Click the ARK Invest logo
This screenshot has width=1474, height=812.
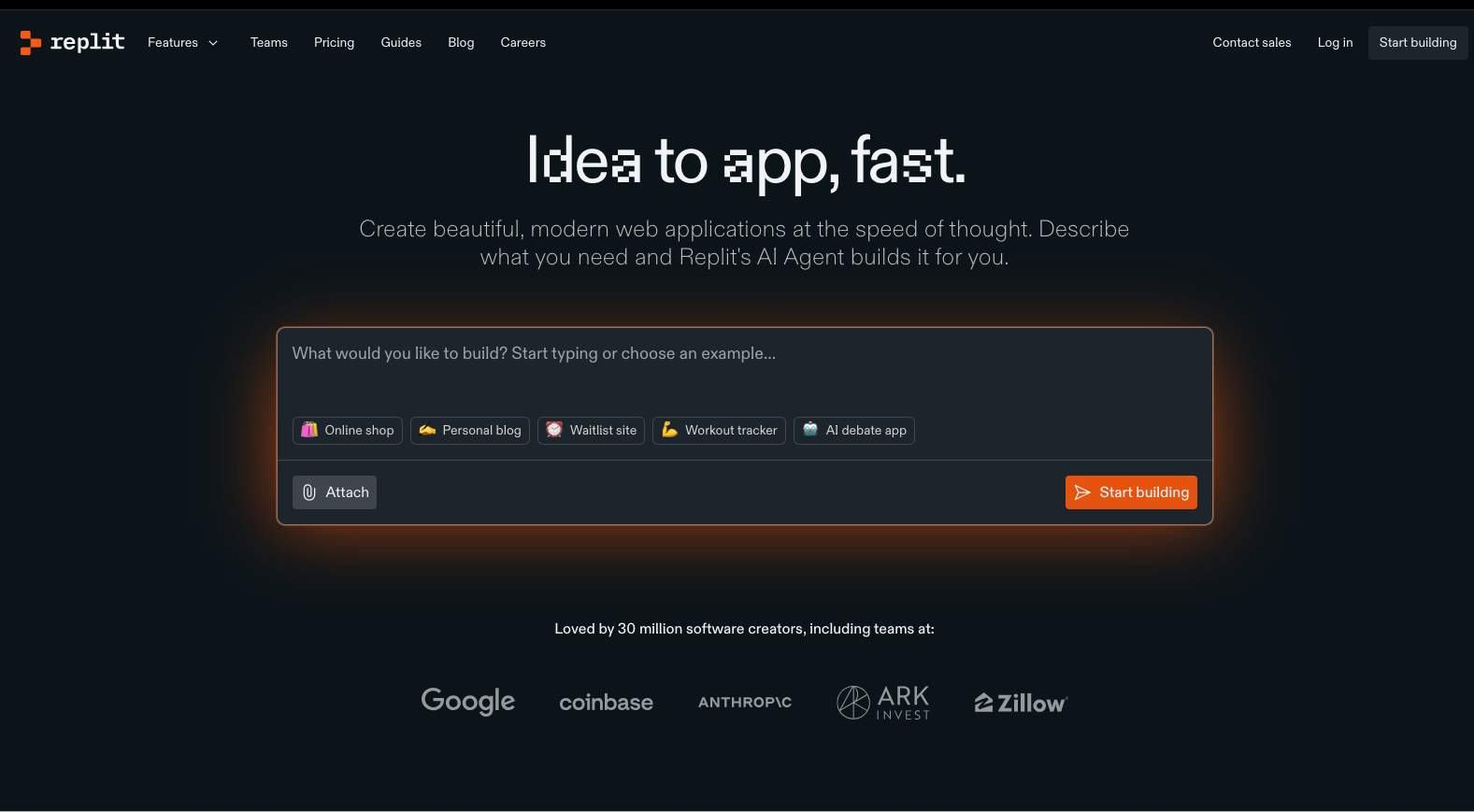pyautogui.click(x=883, y=703)
